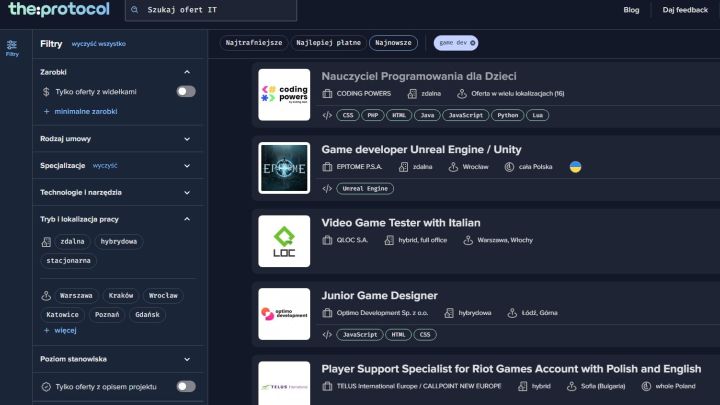Viewport: 720px width, 405px height.
Task: Click the Coding Powers company logo
Action: 284,94
